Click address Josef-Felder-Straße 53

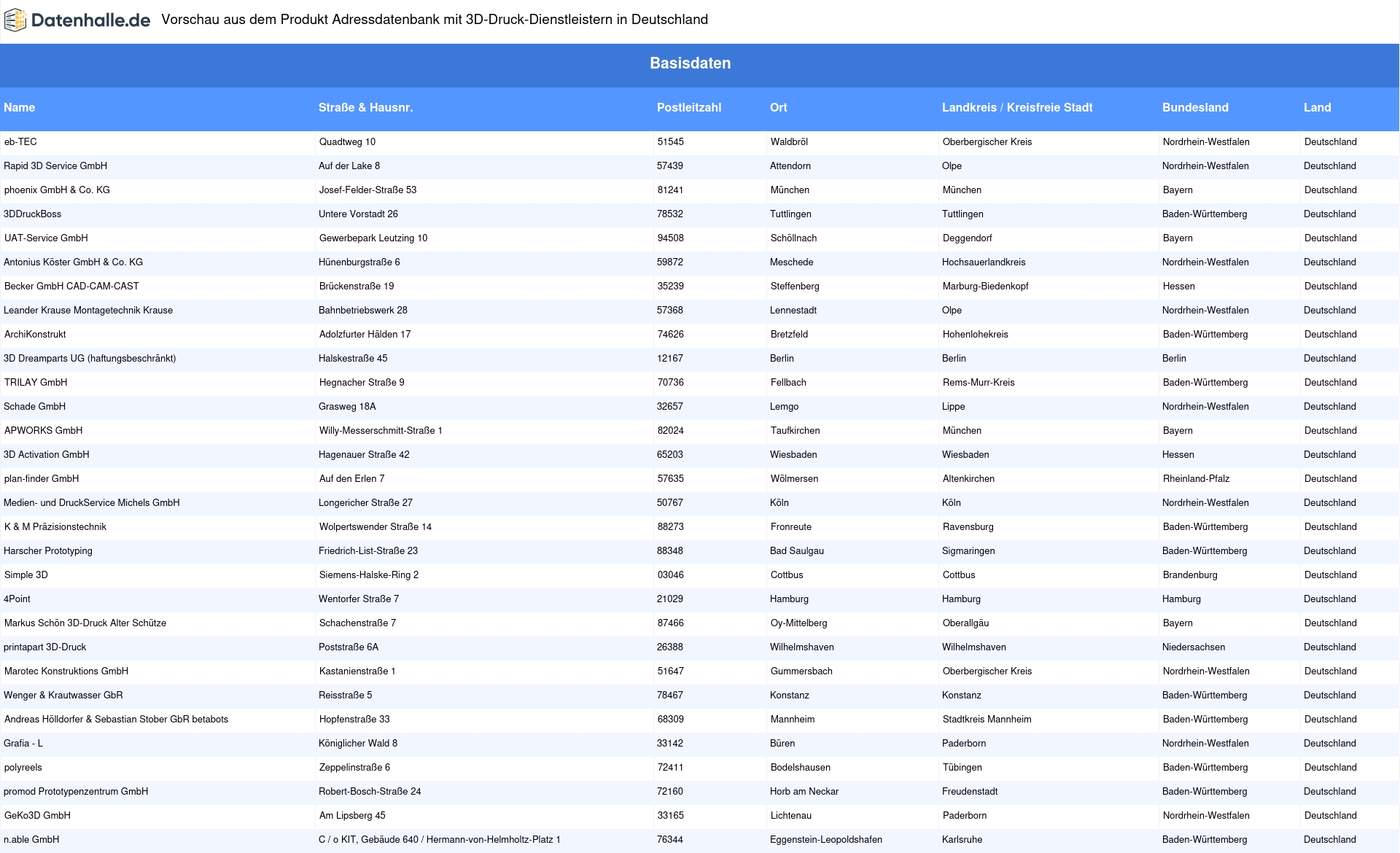(368, 190)
